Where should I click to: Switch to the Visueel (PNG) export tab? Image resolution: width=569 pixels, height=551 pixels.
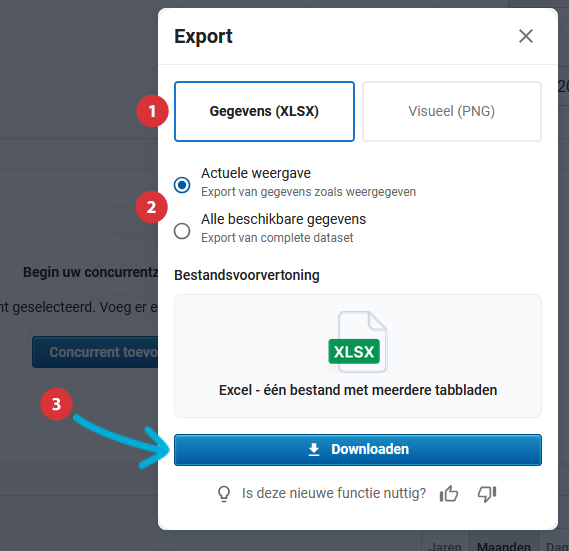[451, 111]
